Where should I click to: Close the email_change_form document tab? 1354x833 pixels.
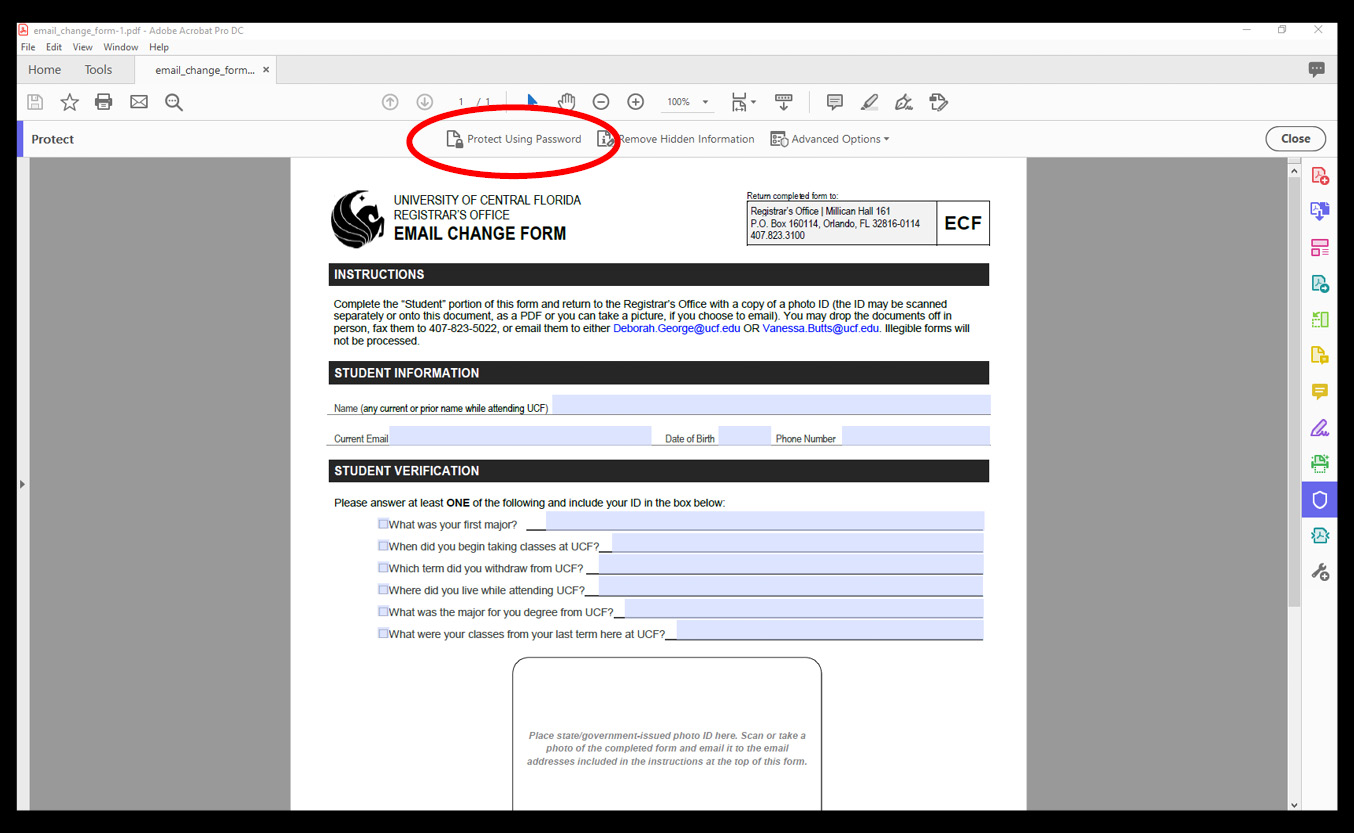click(x=266, y=70)
